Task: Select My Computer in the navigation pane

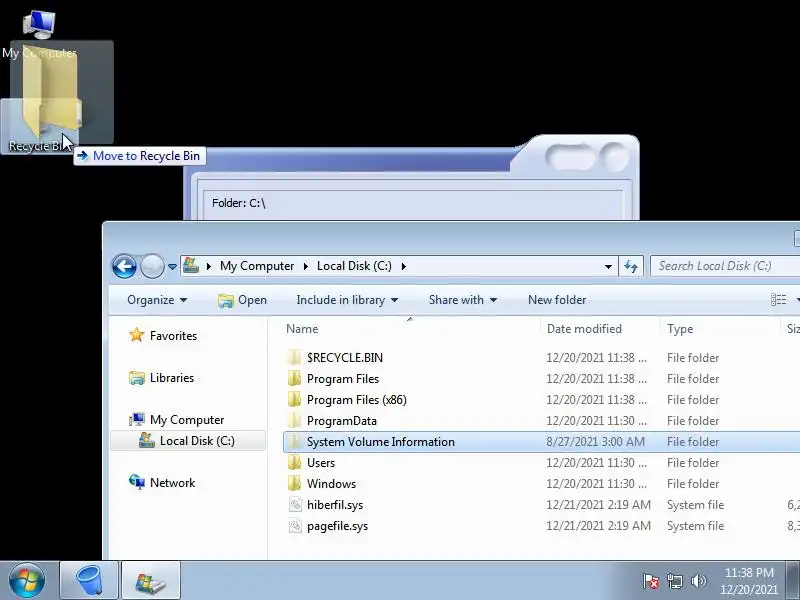Action: 187,420
